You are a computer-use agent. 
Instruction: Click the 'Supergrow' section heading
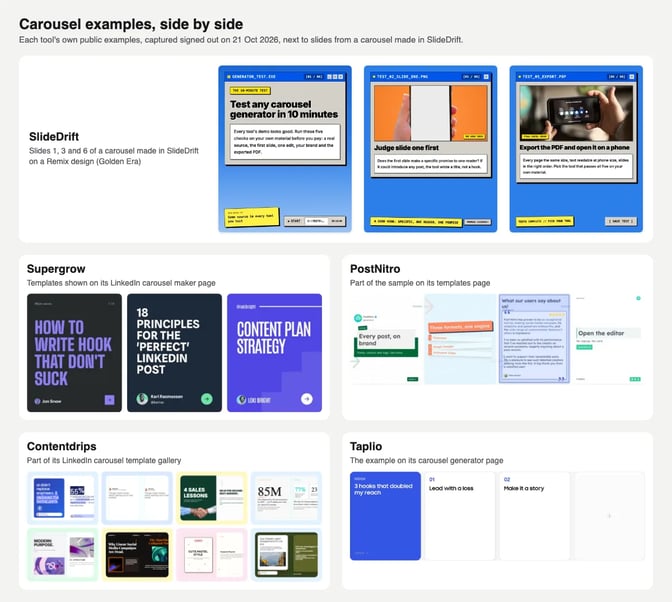(56, 269)
